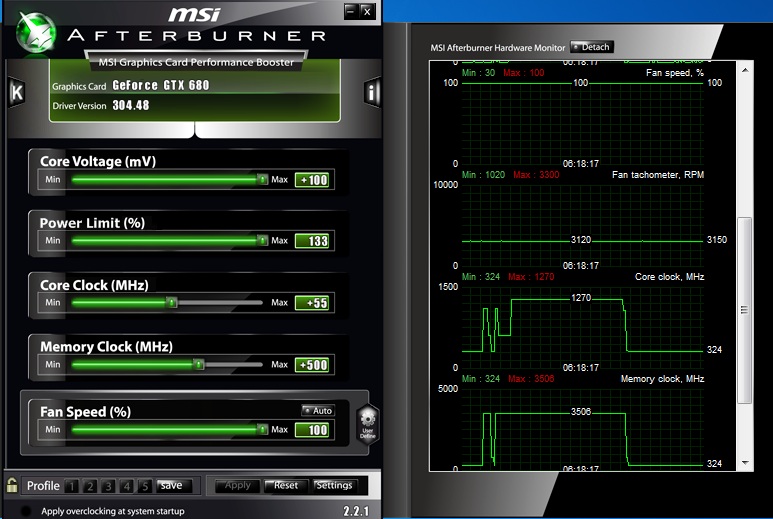773x519 pixels.
Task: Click the Kombustor K icon
Action: pos(16,93)
